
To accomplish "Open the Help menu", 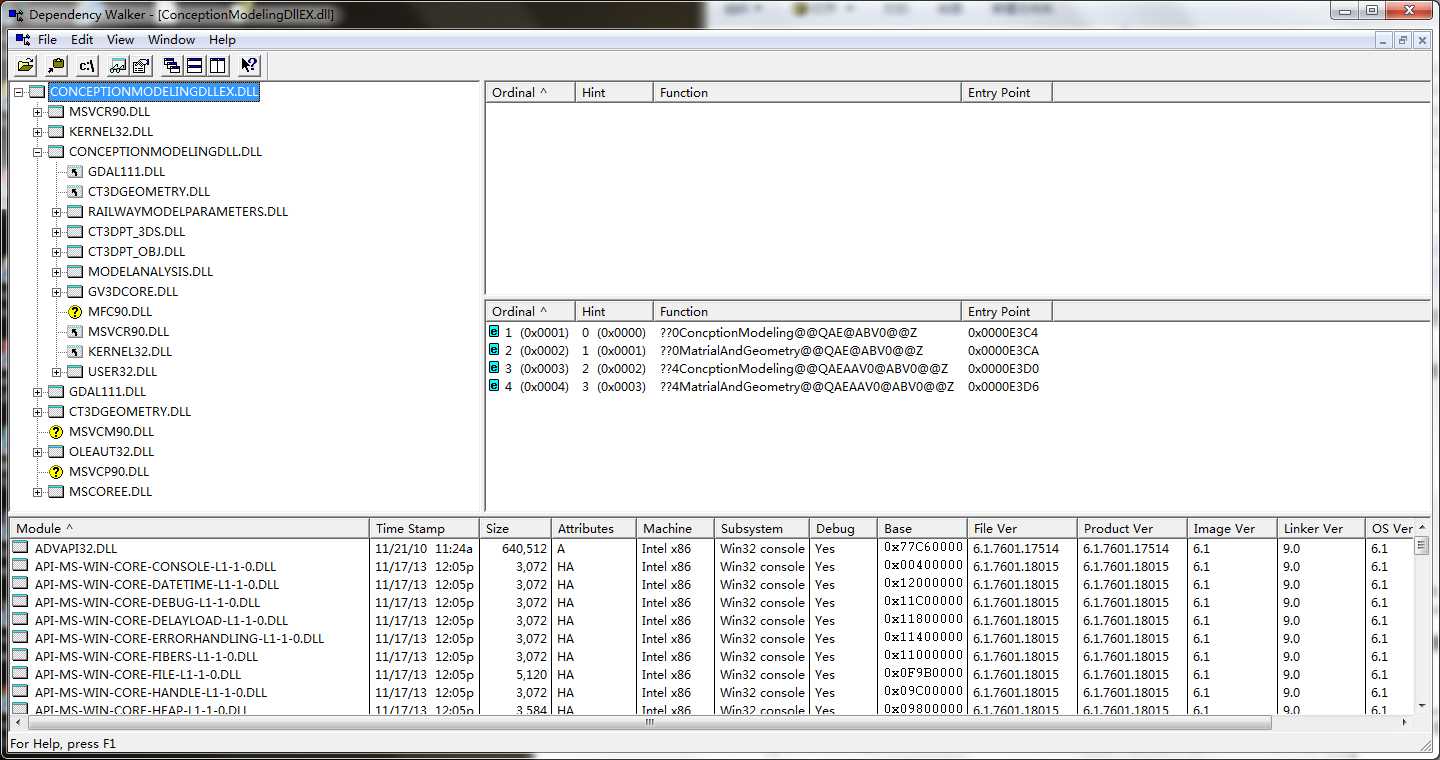I will 222,40.
